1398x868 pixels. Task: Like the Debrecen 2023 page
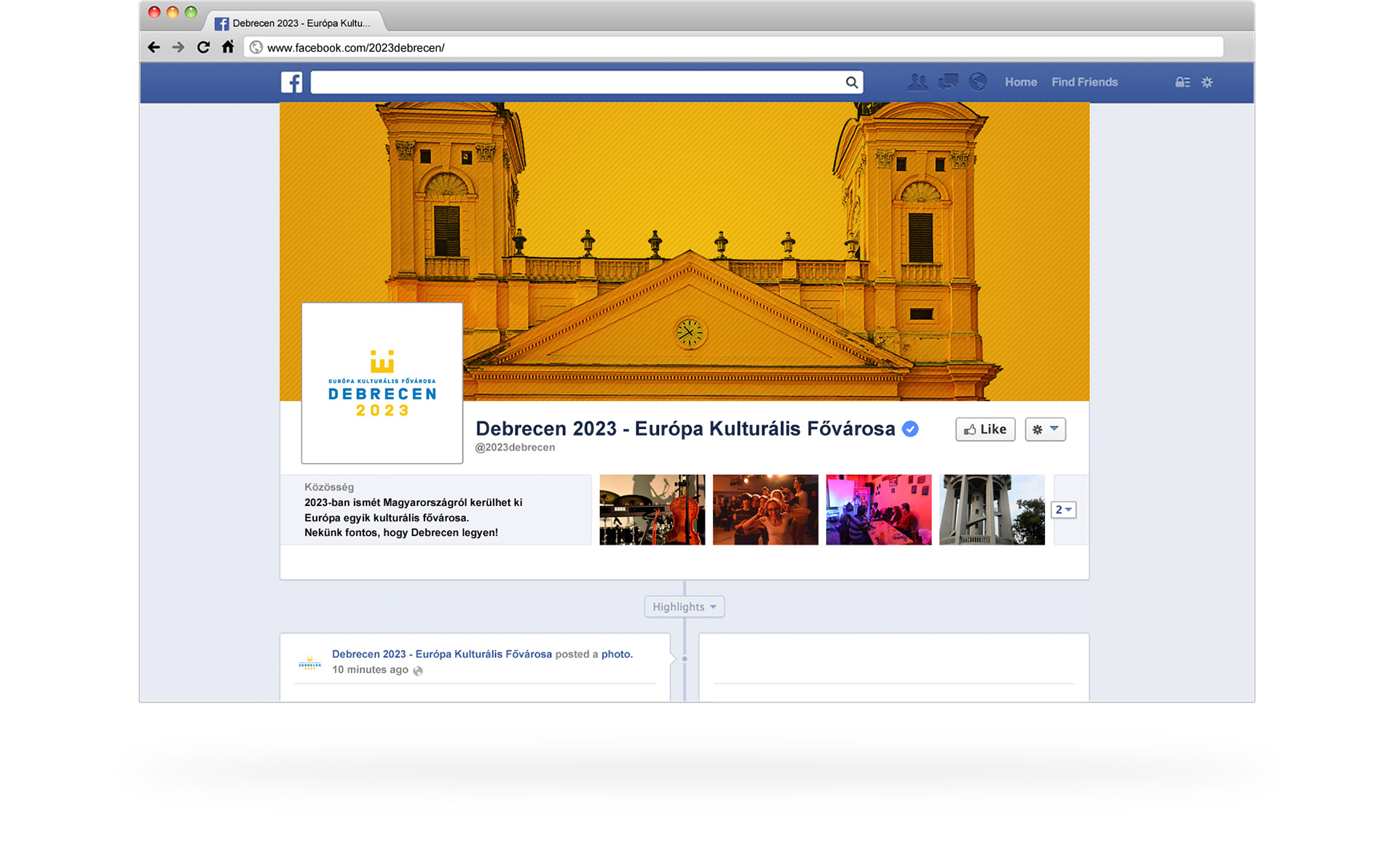coord(984,430)
